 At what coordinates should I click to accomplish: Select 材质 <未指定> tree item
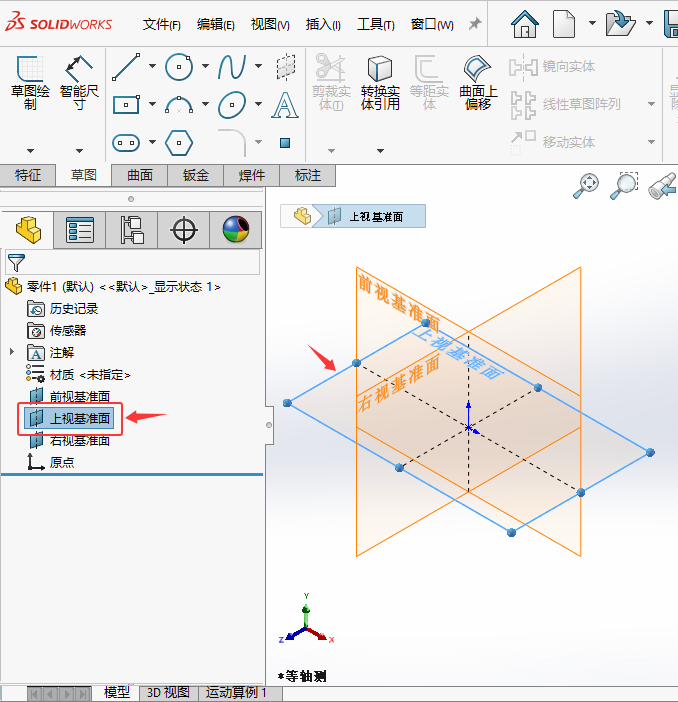(78, 374)
